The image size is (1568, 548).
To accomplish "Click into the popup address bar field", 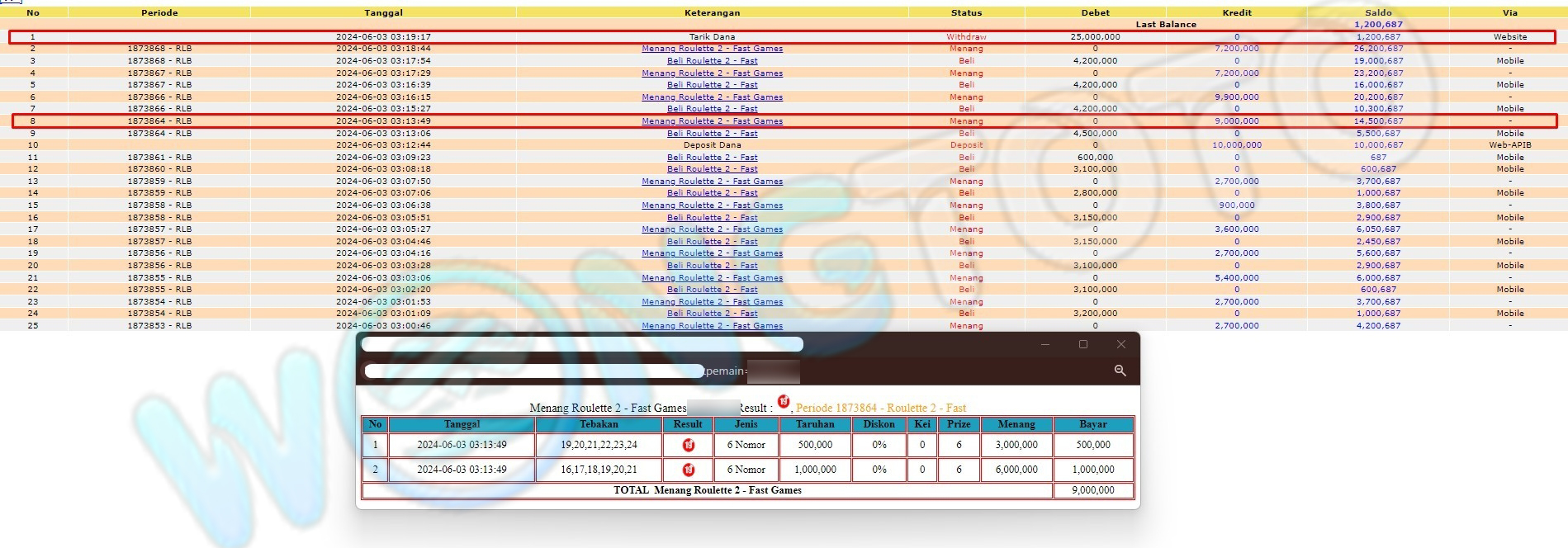I will click(533, 371).
